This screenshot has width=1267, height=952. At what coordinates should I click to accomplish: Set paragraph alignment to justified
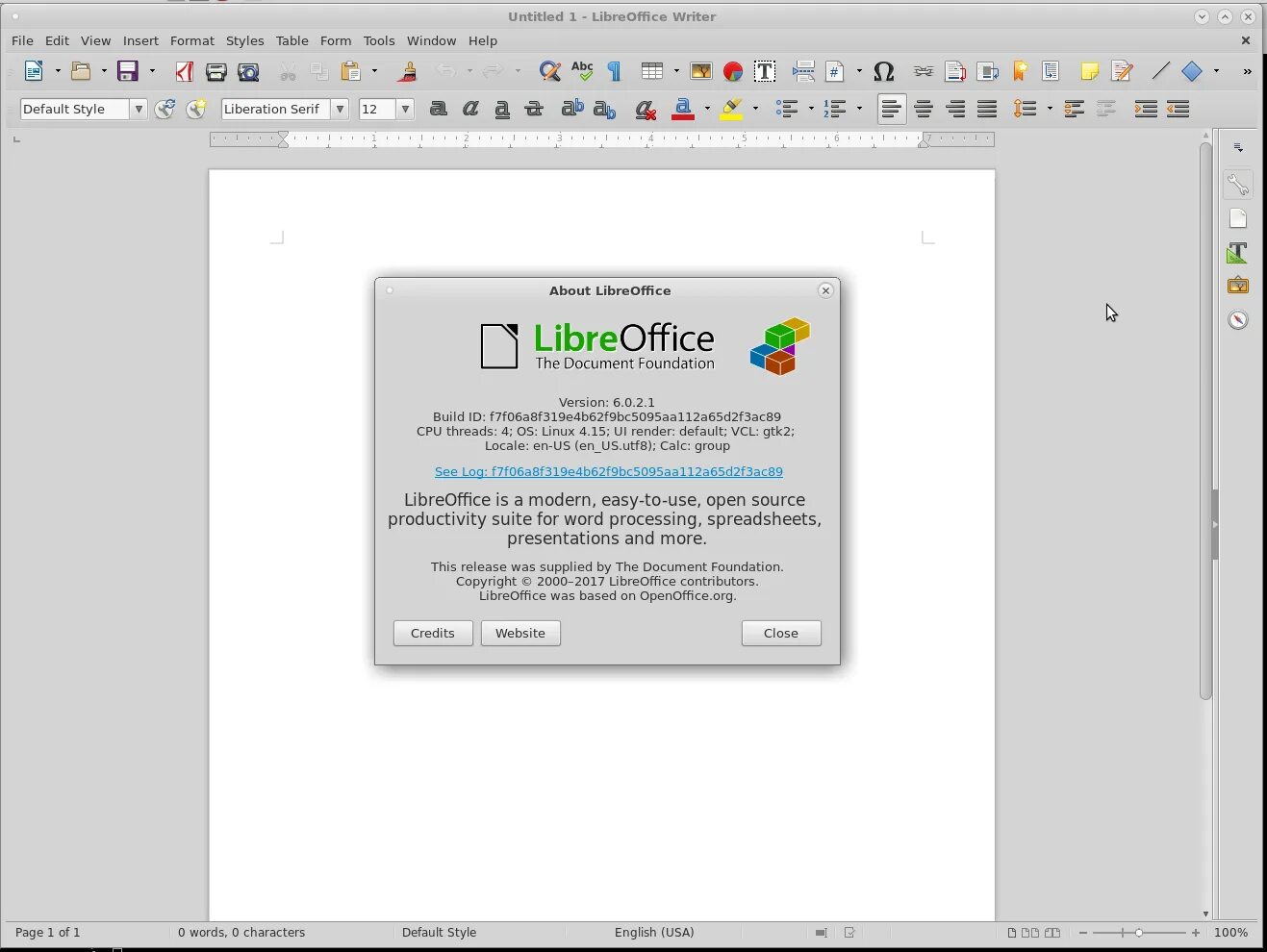(987, 110)
